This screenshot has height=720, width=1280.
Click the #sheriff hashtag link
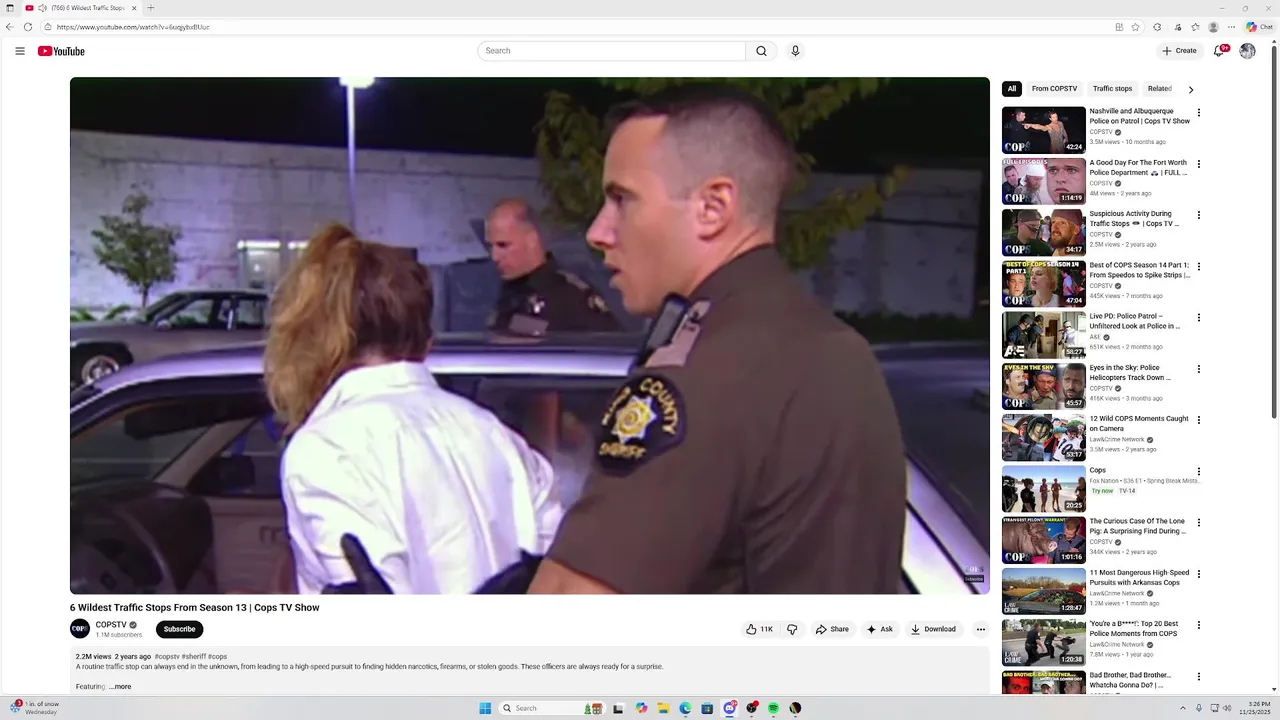point(194,657)
